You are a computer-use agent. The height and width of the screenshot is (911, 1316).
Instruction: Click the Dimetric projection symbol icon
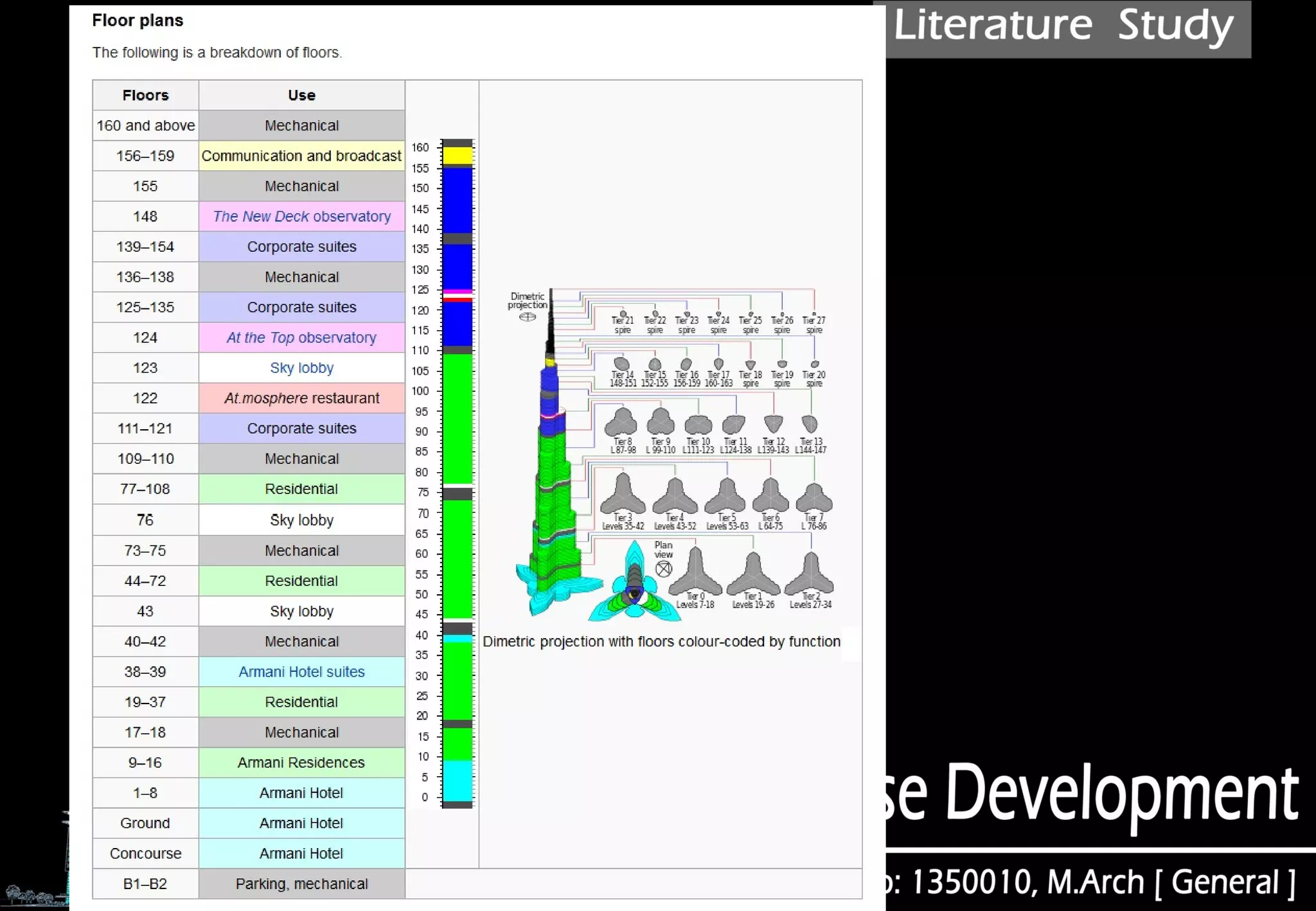point(527,317)
